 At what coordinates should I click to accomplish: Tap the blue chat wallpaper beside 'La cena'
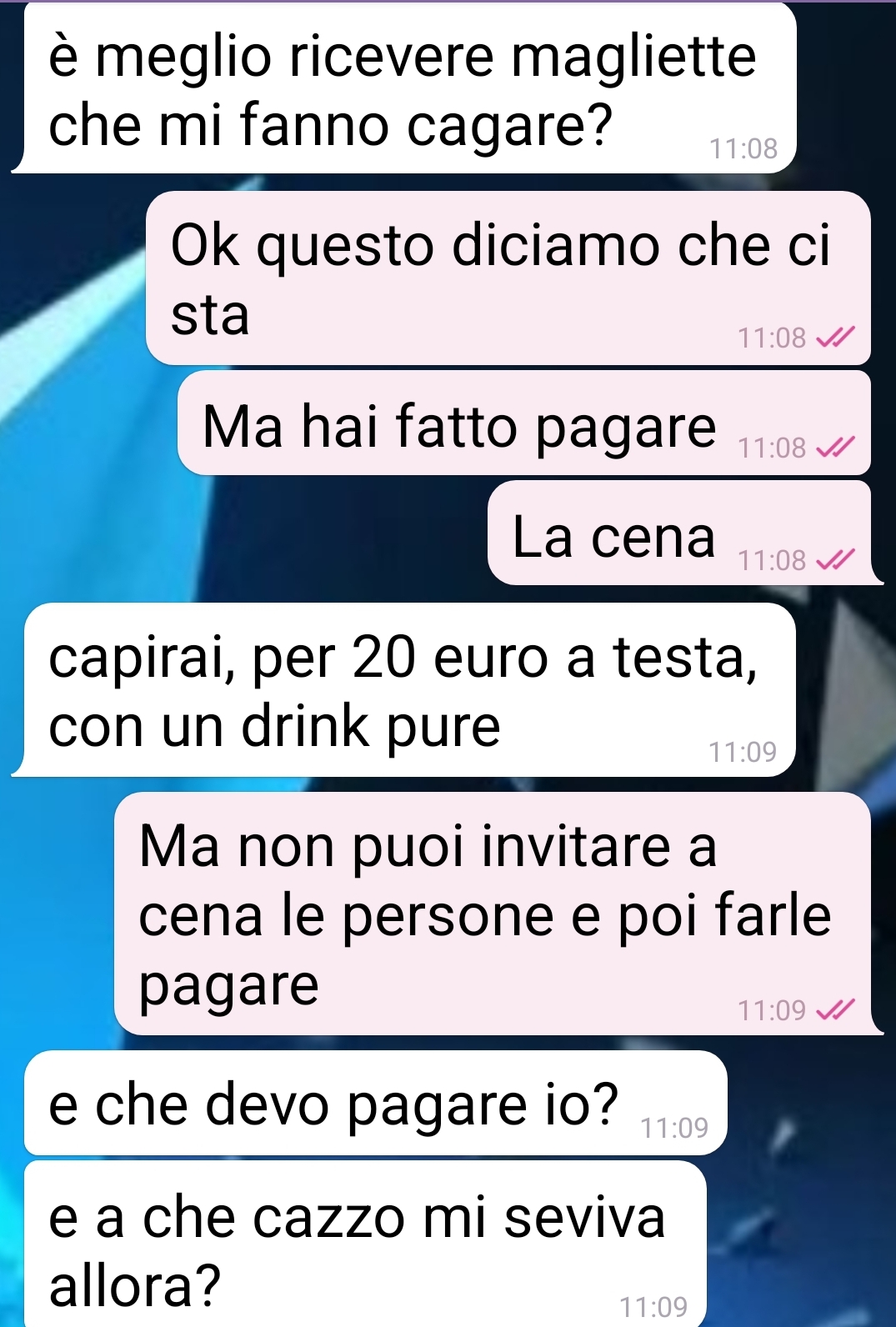pos(250,533)
